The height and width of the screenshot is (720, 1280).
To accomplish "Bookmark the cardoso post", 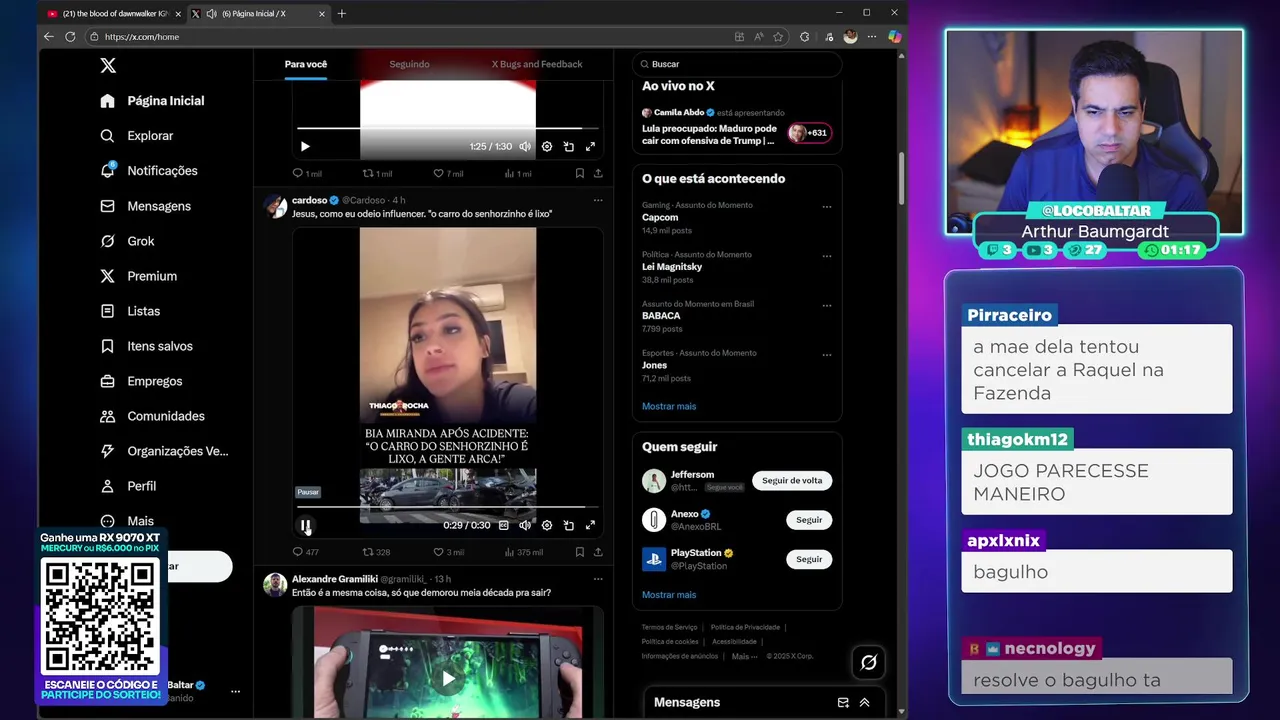I will pos(579,552).
